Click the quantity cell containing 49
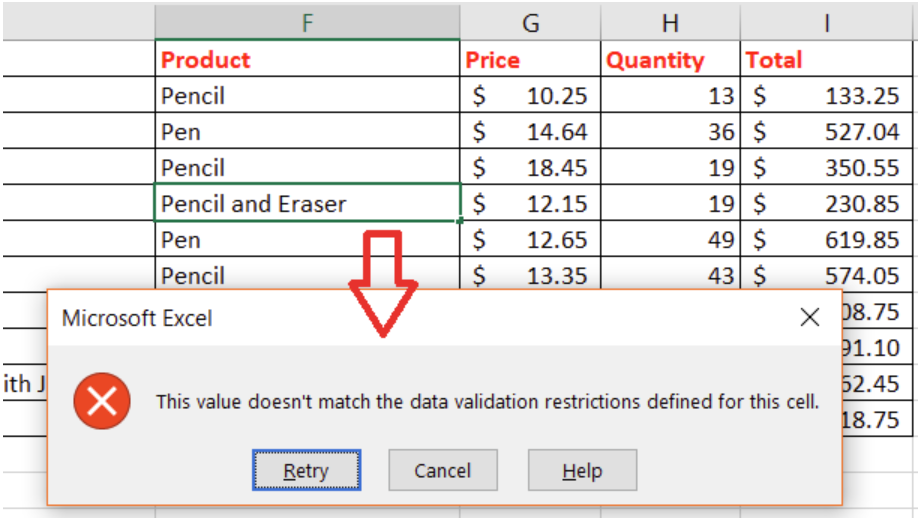This screenshot has height=521, width=918. coord(670,240)
